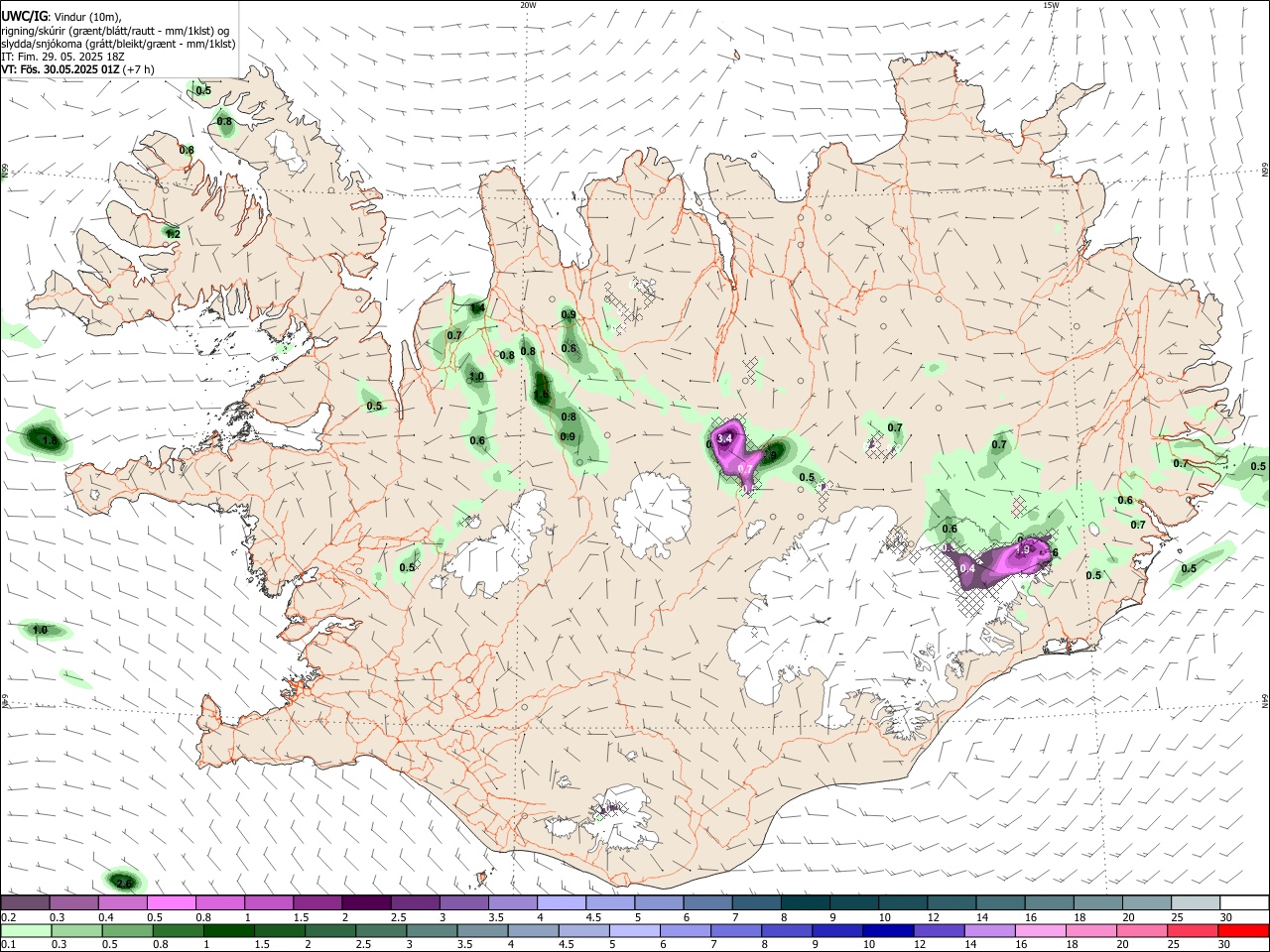Click the white 30 swatch ending the upper scale
This screenshot has height=952, width=1270.
1244,903
